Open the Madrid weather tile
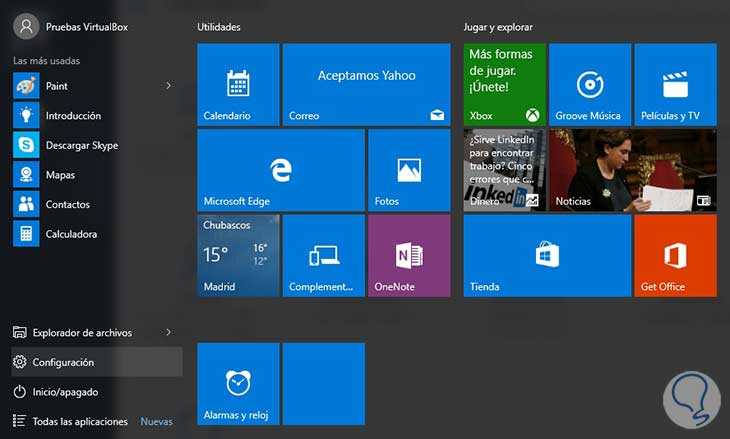Viewport: 730px width, 439px height. [x=238, y=256]
